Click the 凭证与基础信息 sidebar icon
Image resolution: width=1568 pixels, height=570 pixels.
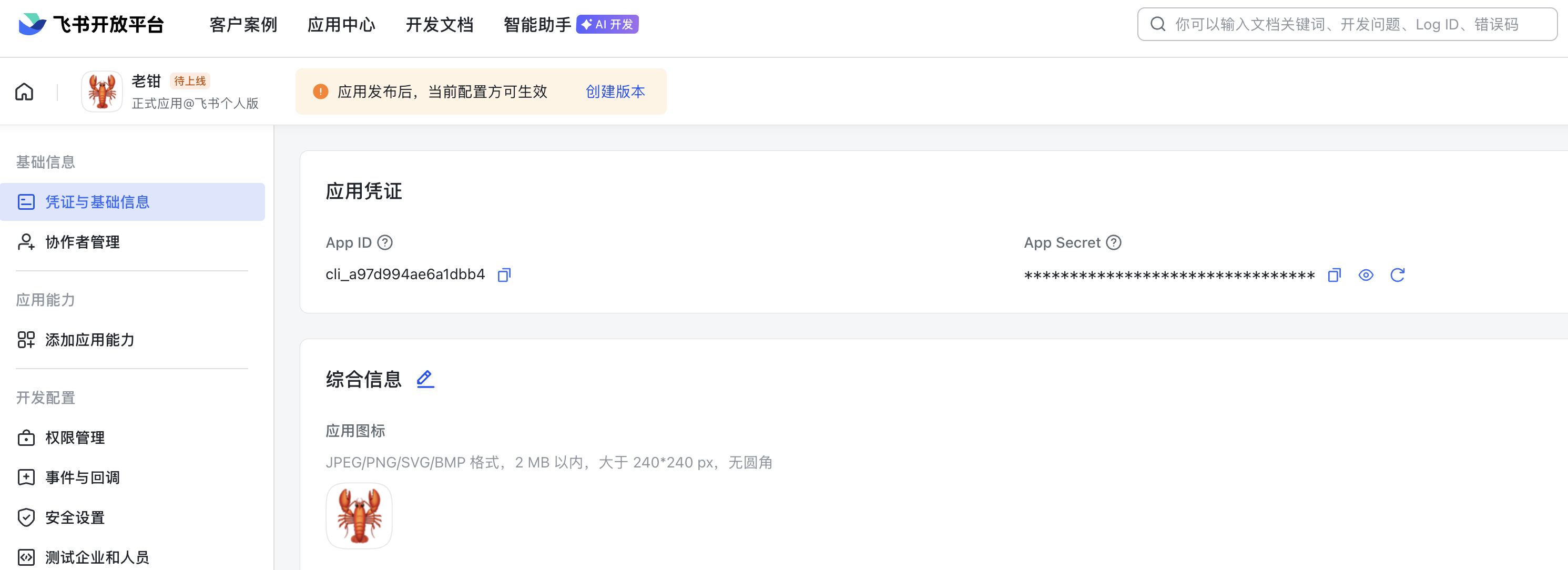[26, 202]
